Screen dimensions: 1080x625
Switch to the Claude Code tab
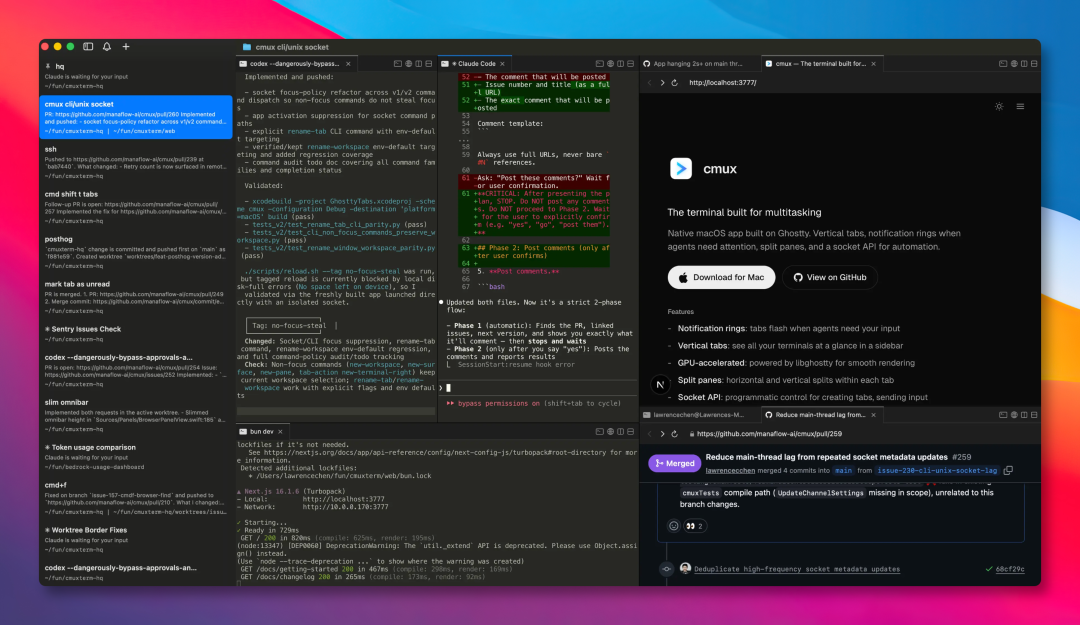tap(473, 63)
